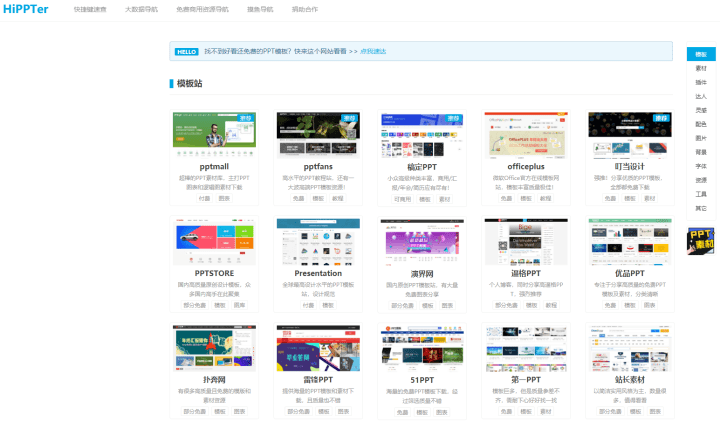
Task: Click the pptmall title text
Action: 214,166
